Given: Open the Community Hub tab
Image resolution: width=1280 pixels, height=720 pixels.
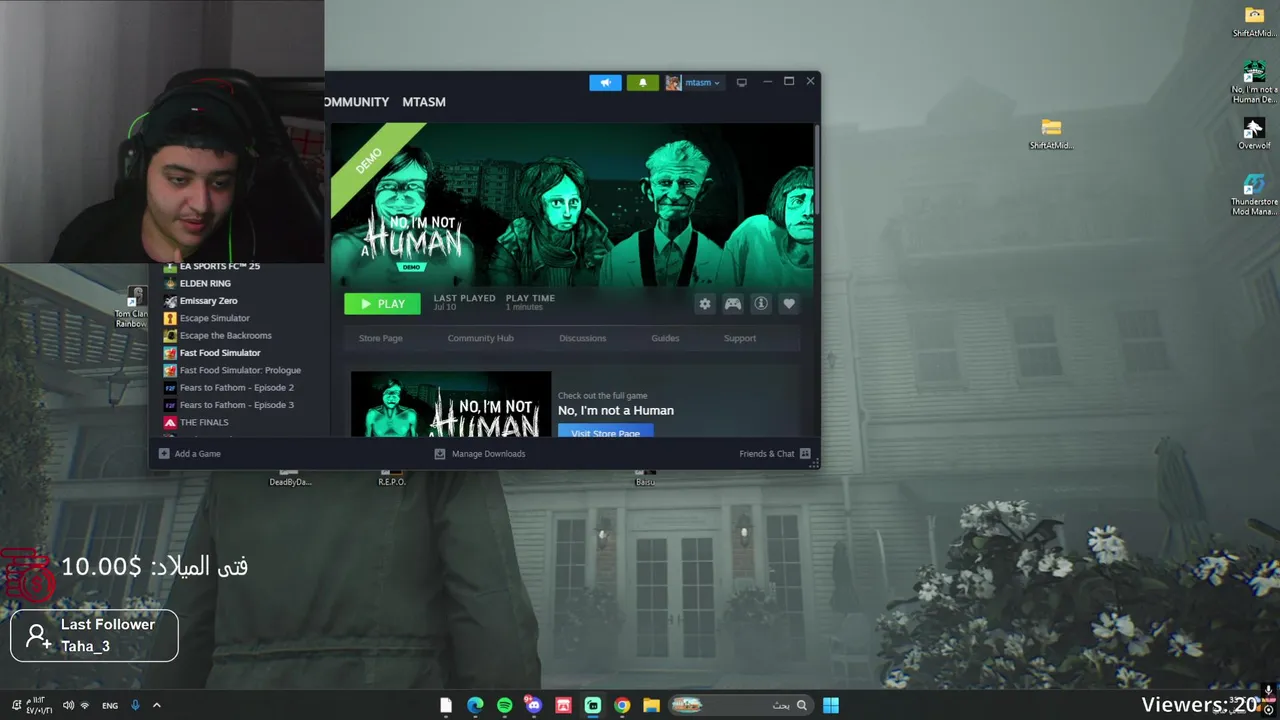Looking at the screenshot, I should [x=481, y=338].
